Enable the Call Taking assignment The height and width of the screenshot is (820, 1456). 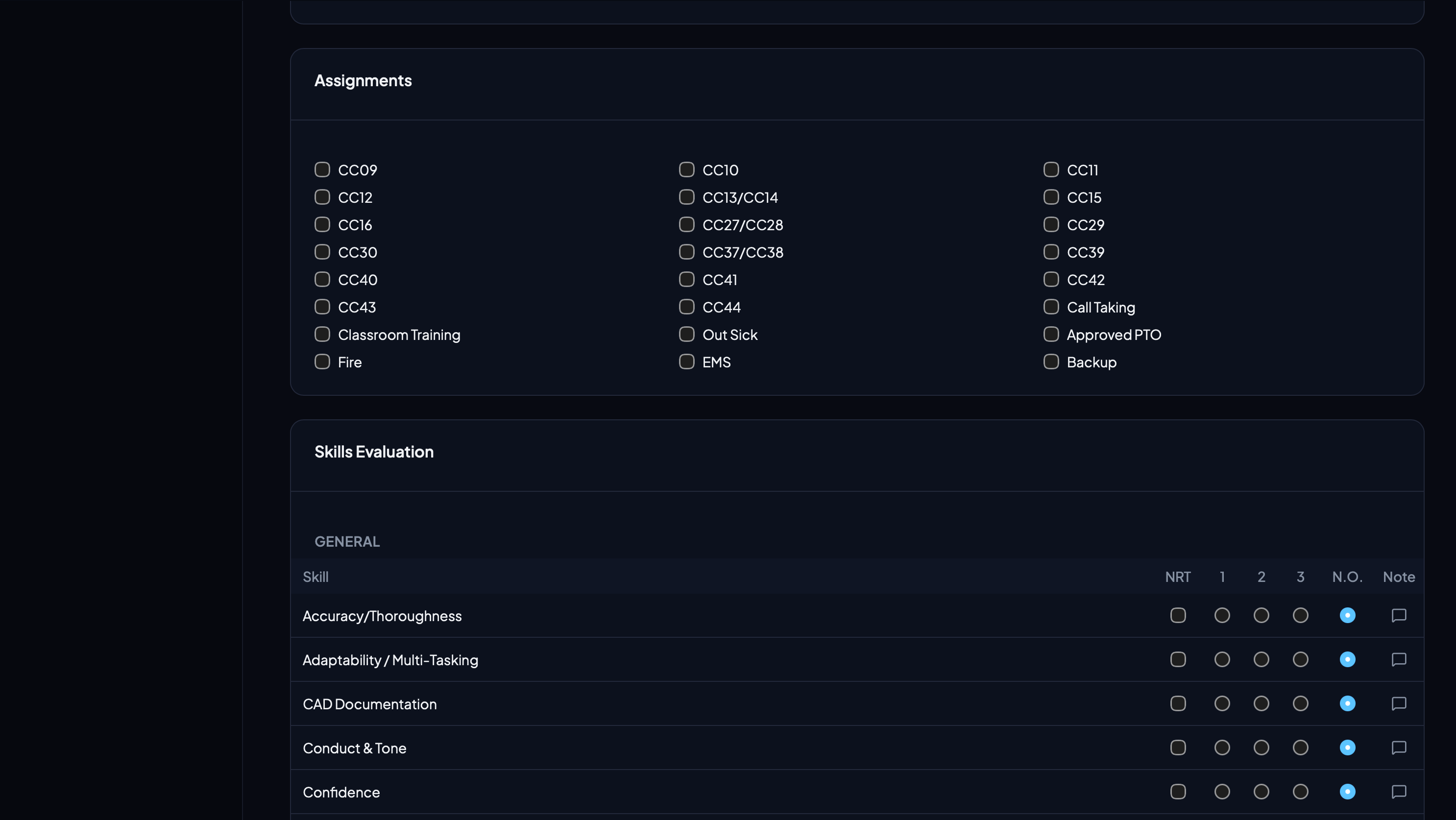click(x=1051, y=306)
